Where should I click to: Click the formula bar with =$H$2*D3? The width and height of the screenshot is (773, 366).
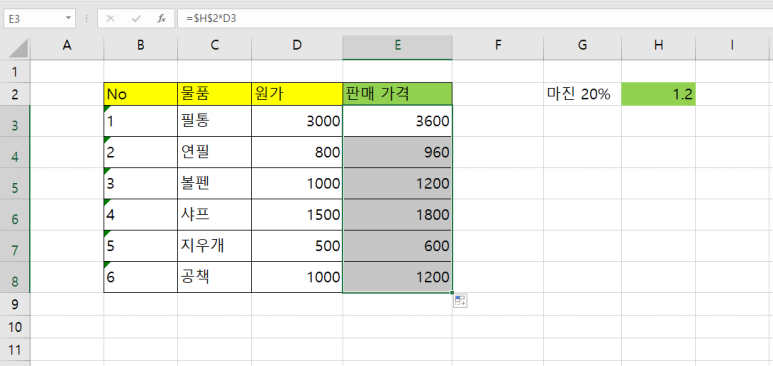(x=475, y=19)
